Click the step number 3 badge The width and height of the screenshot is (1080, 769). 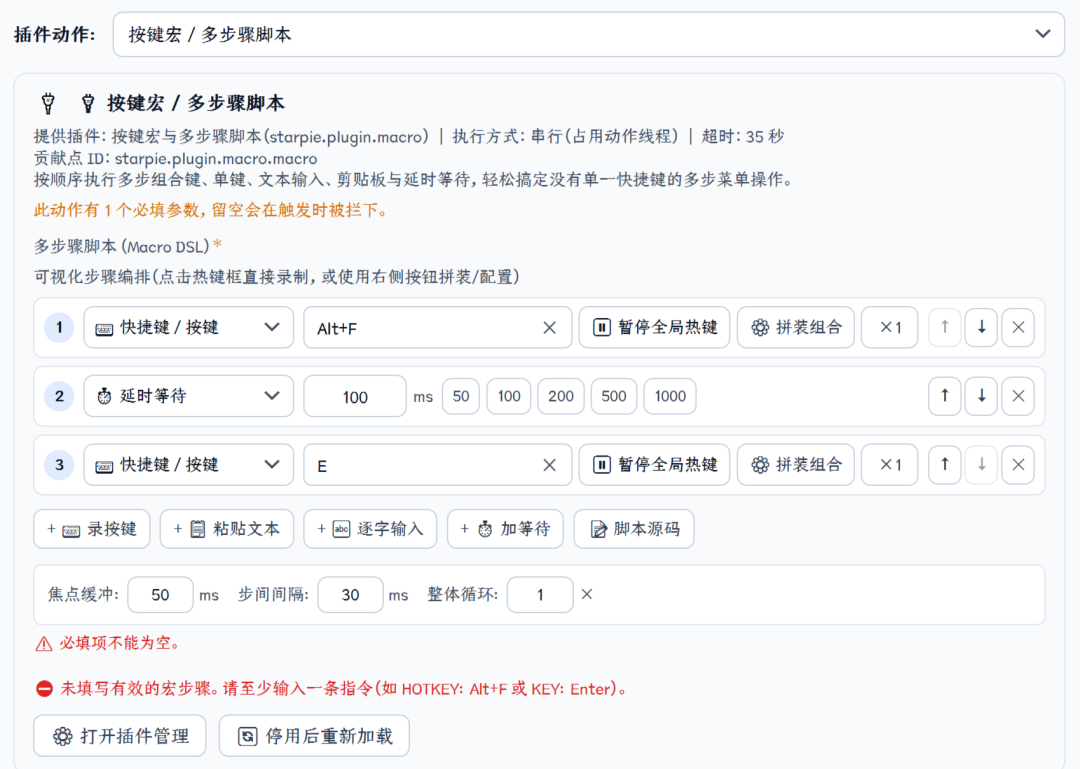tap(59, 465)
